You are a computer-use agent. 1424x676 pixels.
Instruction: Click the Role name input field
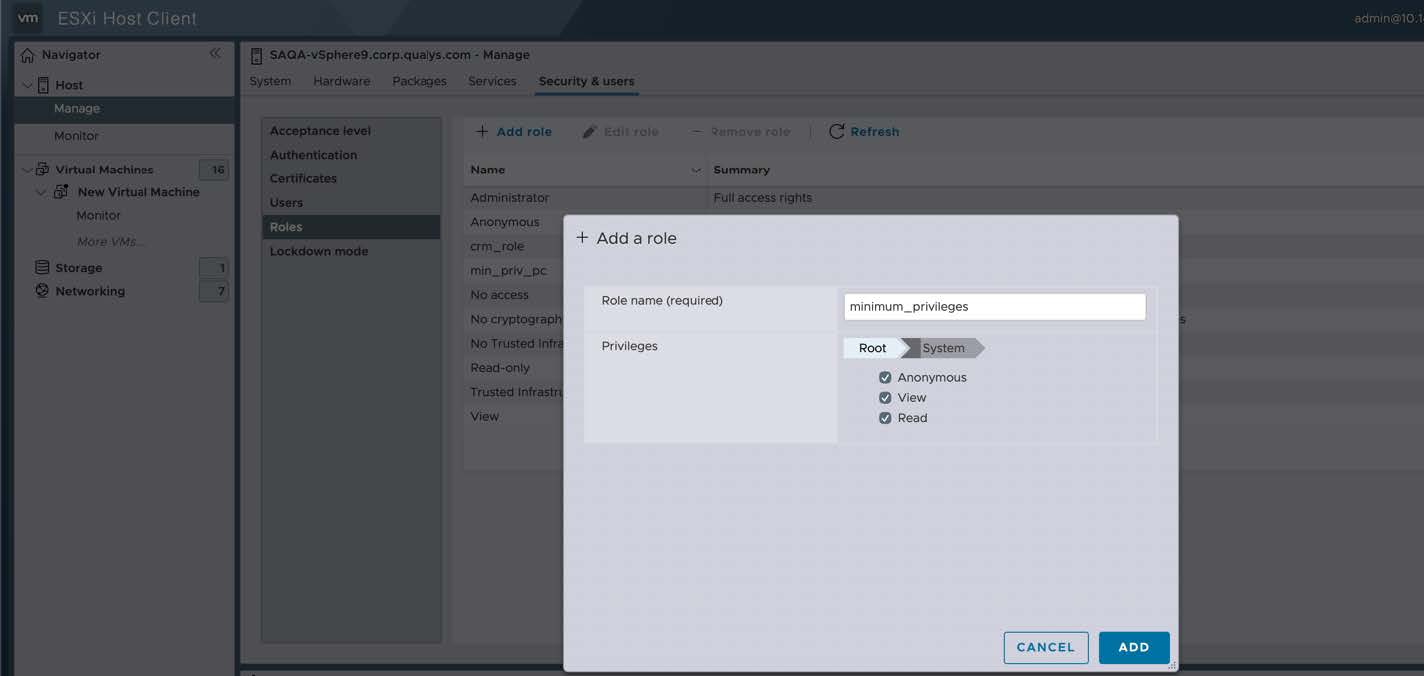tap(994, 307)
